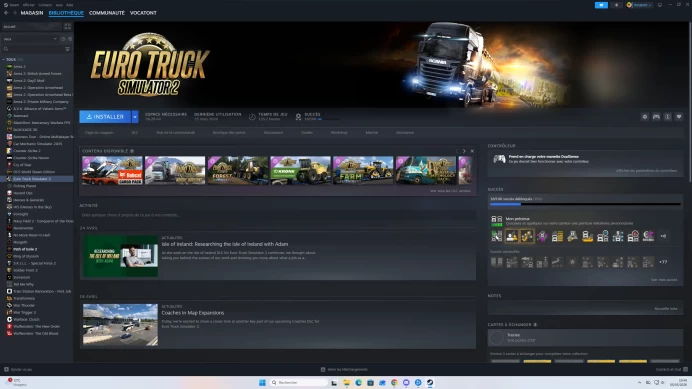Click Voir tous les DLC link
Screen dimensions: 692x389
click(450, 191)
